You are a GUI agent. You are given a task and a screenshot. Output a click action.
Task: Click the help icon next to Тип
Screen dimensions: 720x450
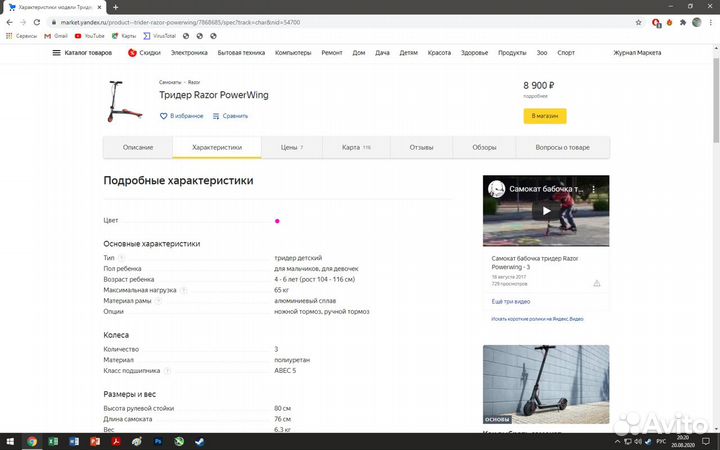(121, 258)
